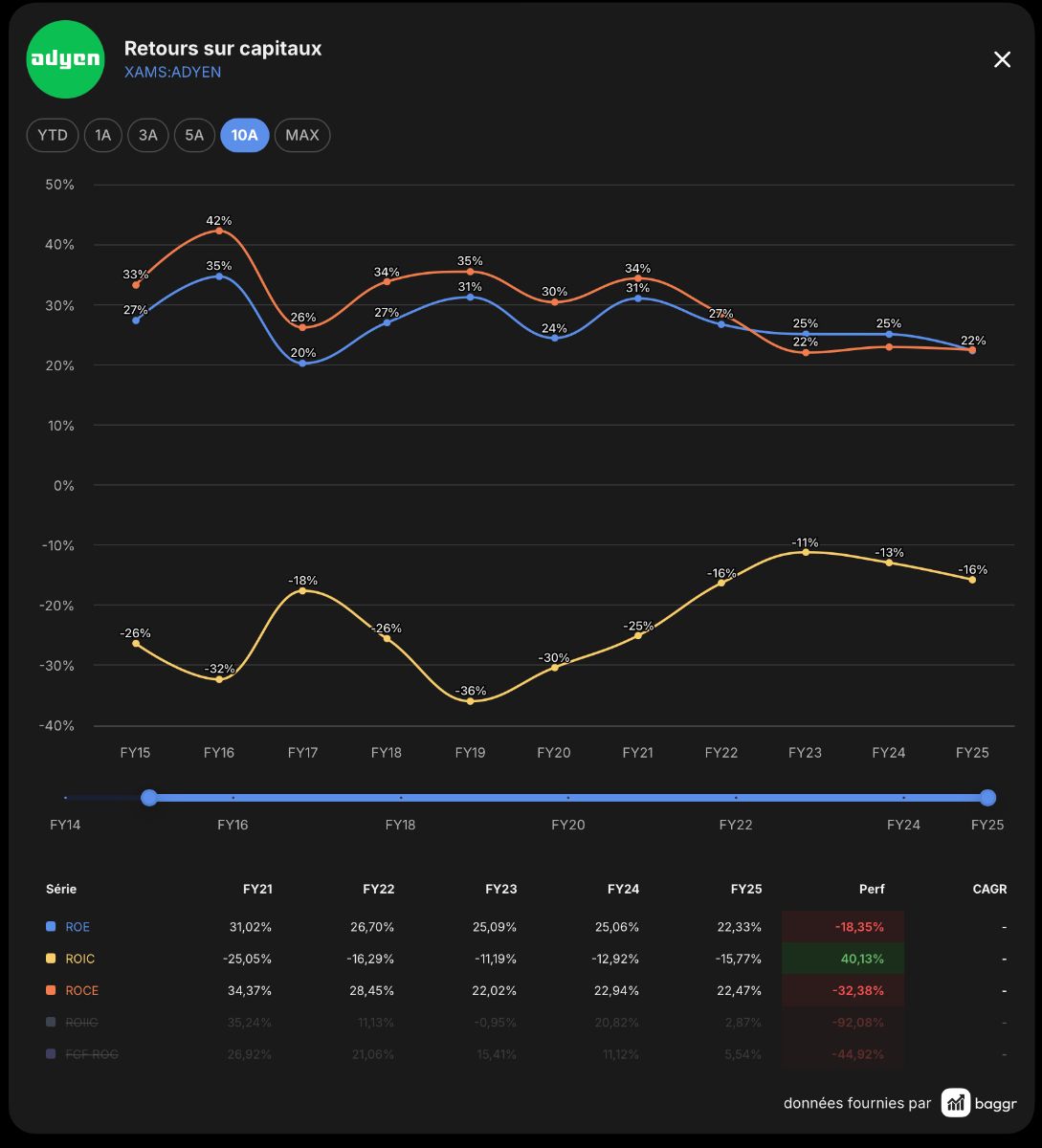This screenshot has width=1042, height=1148.
Task: Select the 1A time range
Action: click(x=103, y=135)
